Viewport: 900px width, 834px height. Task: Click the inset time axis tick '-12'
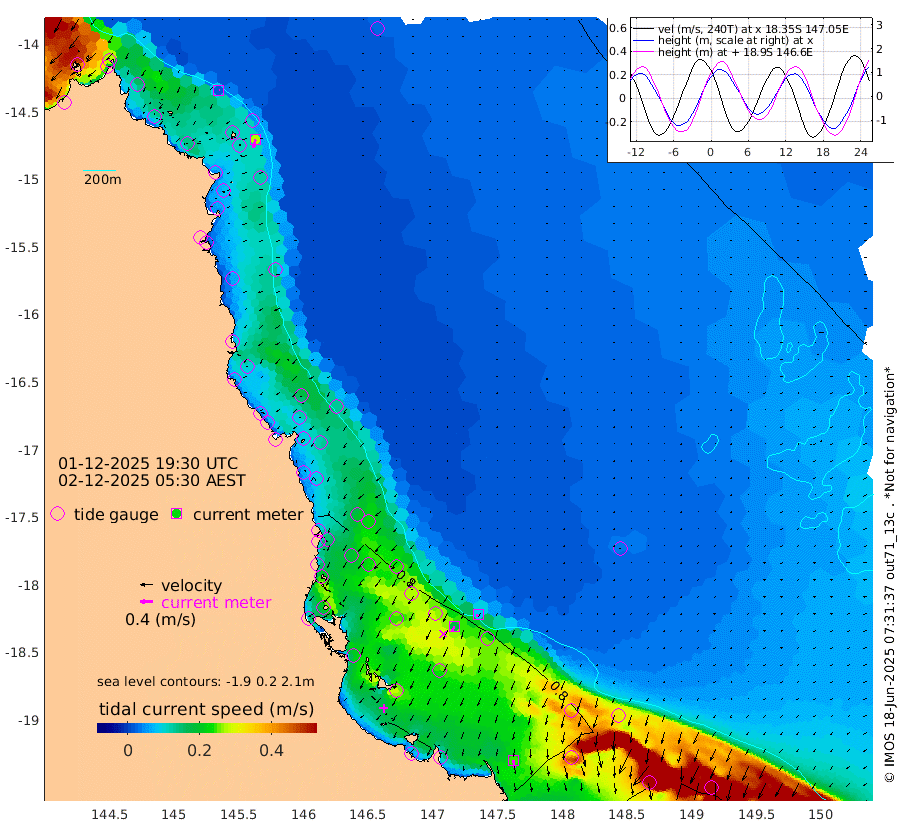tap(635, 152)
